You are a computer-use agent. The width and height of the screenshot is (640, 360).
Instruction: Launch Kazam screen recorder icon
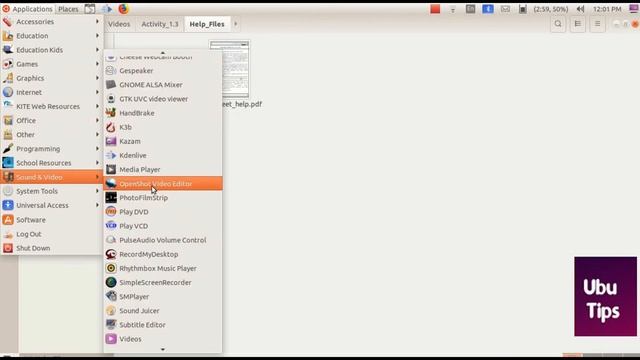111,141
